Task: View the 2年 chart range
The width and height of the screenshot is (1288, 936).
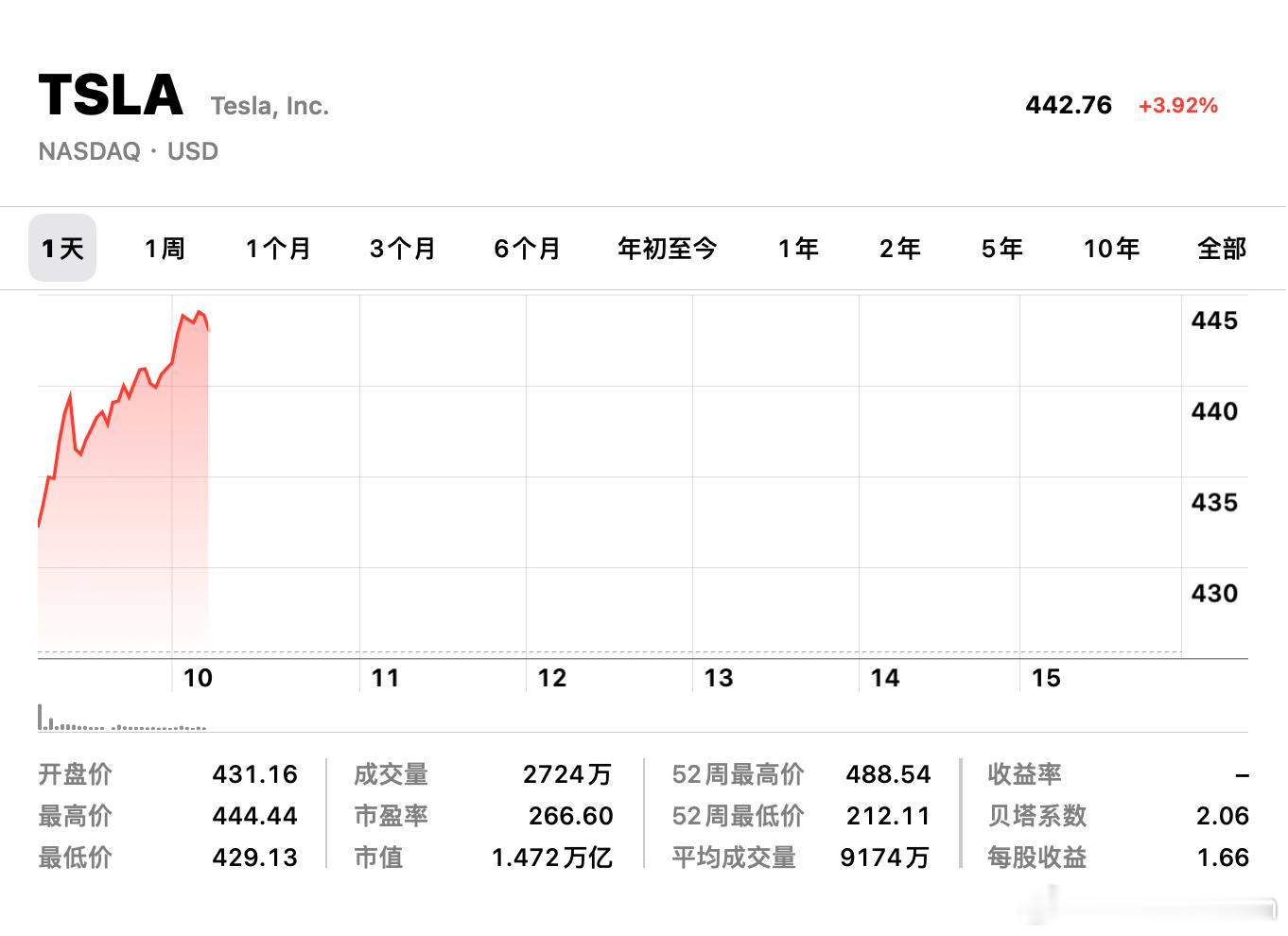Action: pos(899,249)
